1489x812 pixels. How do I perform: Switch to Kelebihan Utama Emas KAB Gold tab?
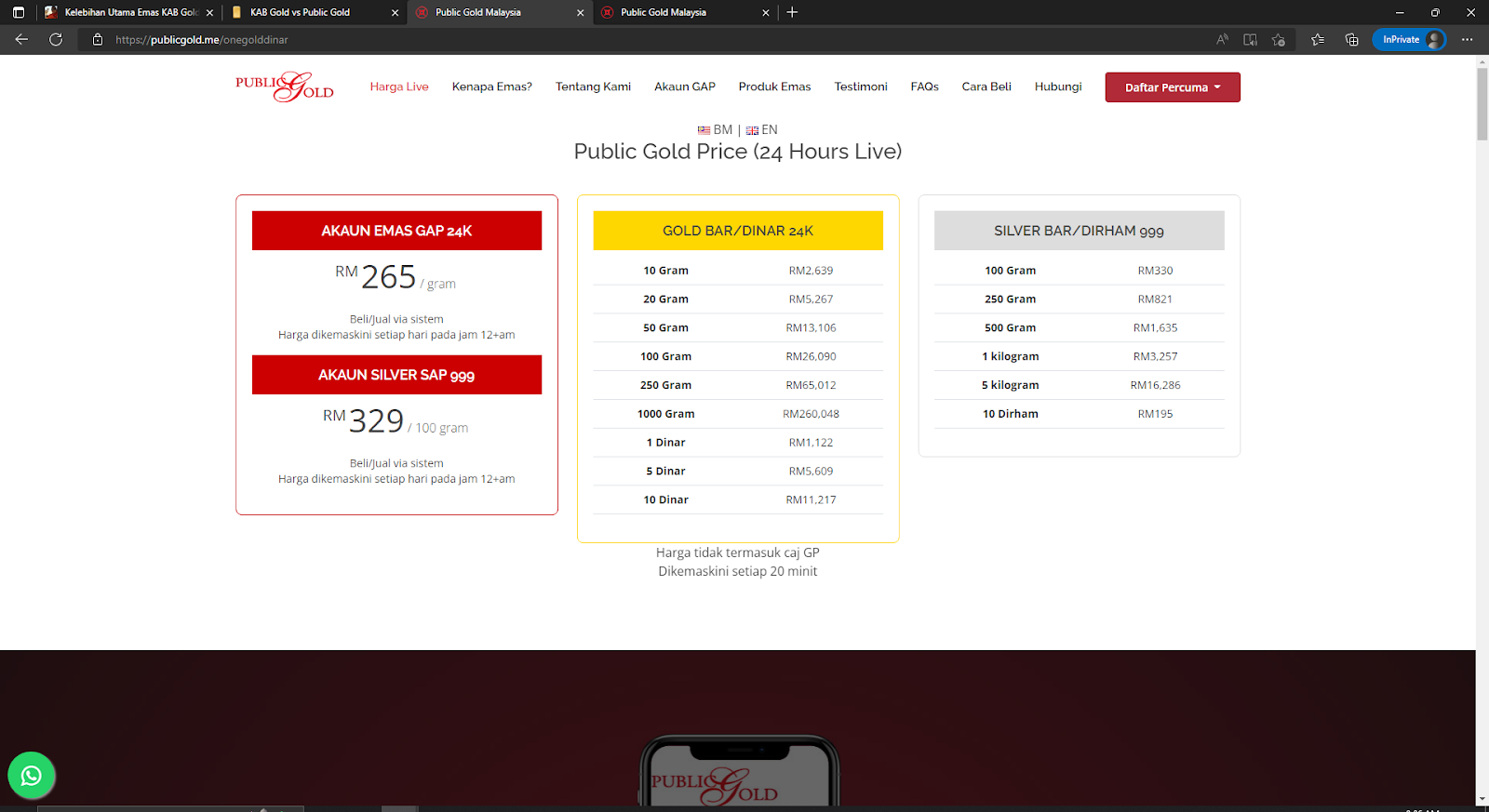[x=130, y=12]
